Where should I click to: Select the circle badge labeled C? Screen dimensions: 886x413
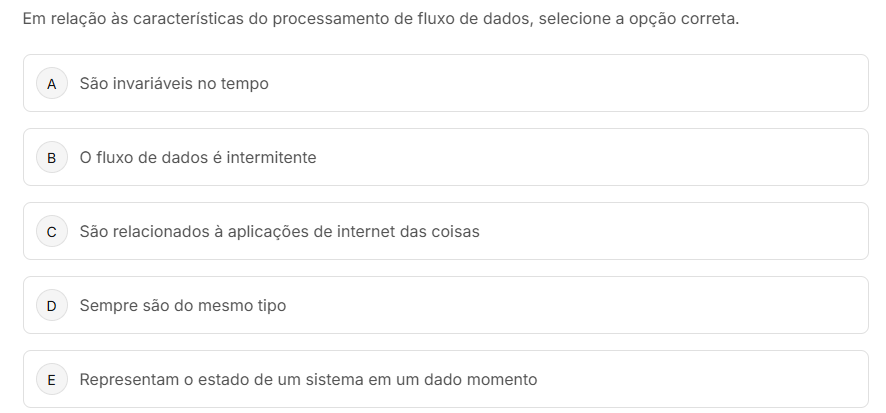tap(51, 232)
